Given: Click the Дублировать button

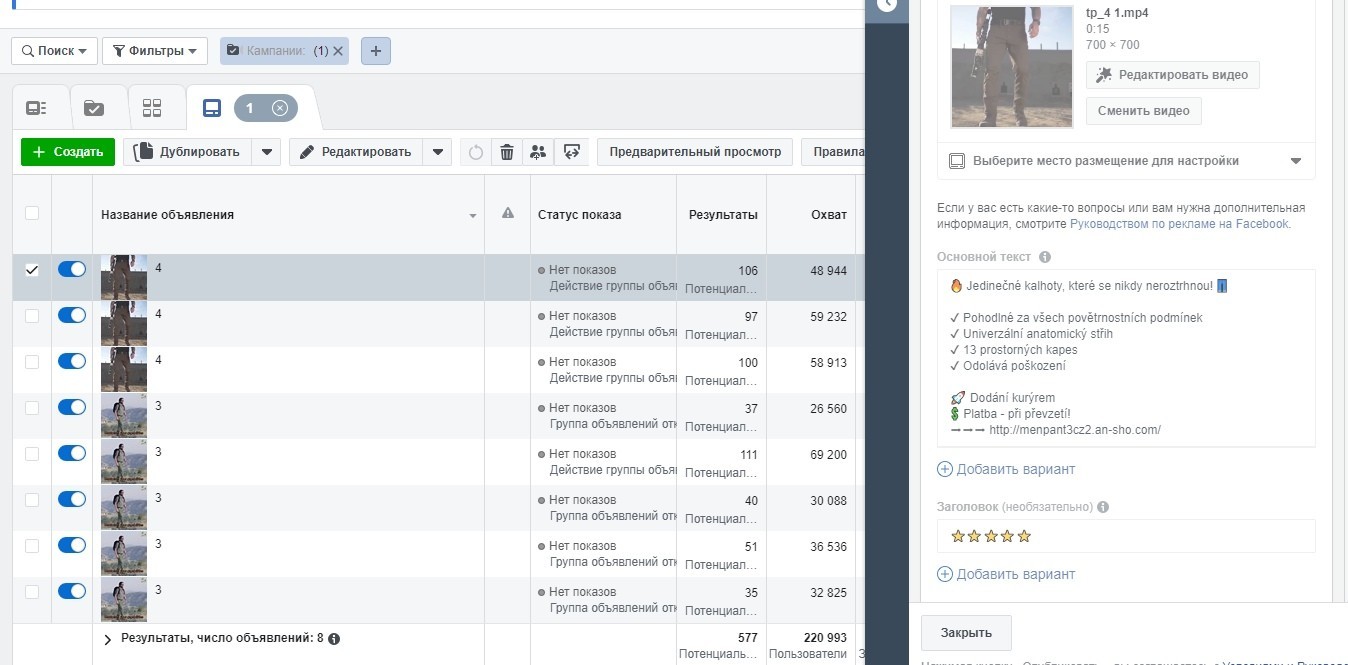Looking at the screenshot, I should tap(188, 152).
